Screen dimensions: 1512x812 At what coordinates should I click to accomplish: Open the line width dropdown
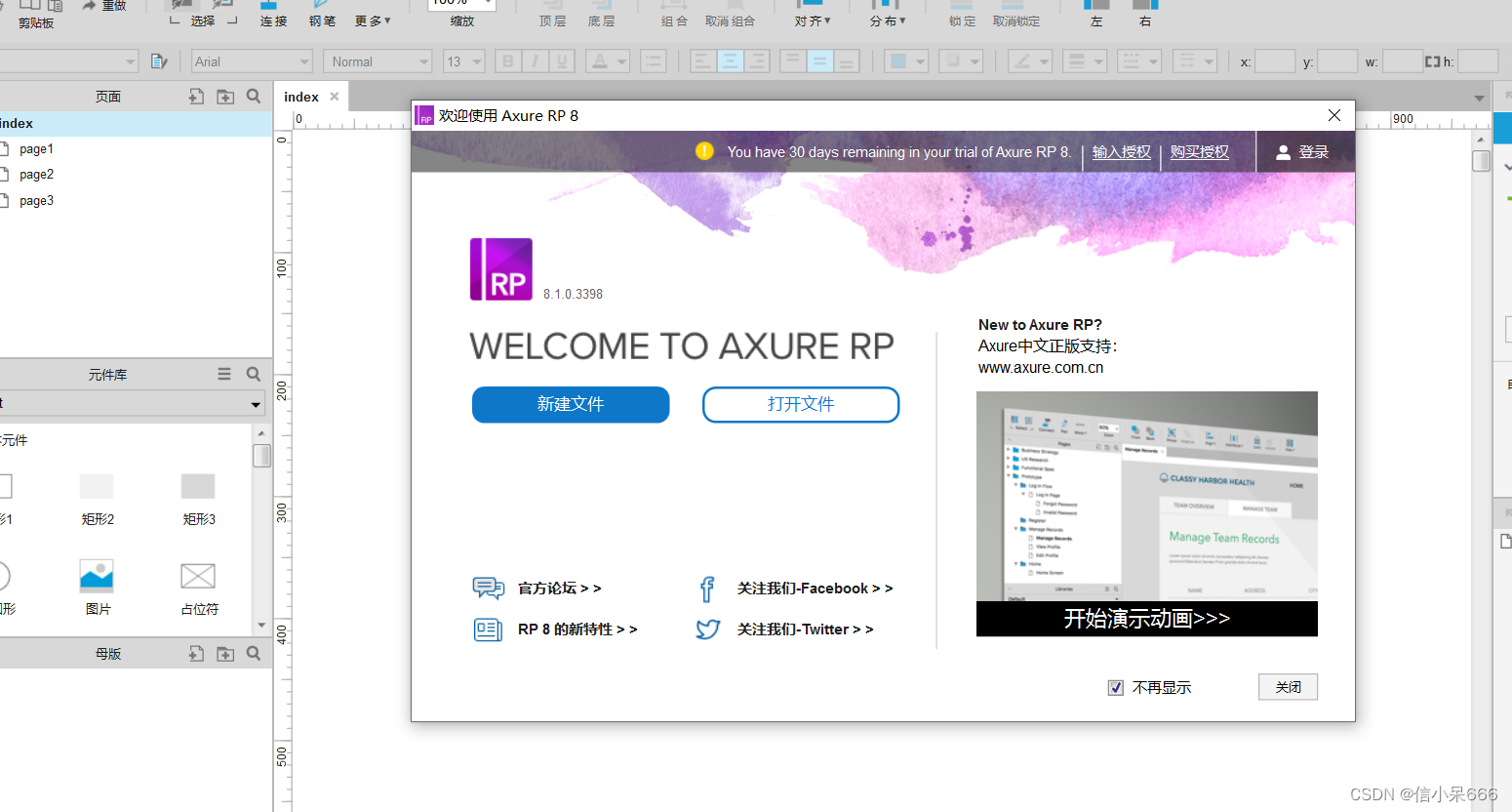click(1084, 61)
